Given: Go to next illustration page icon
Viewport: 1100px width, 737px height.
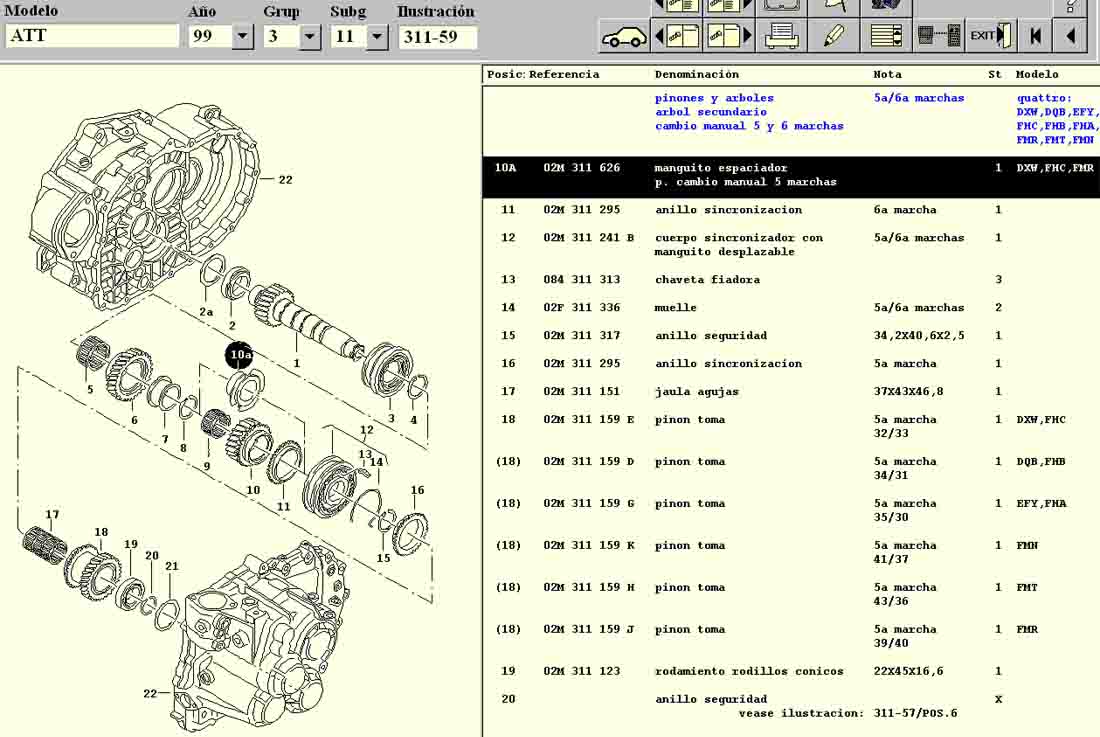Looking at the screenshot, I should (729, 37).
